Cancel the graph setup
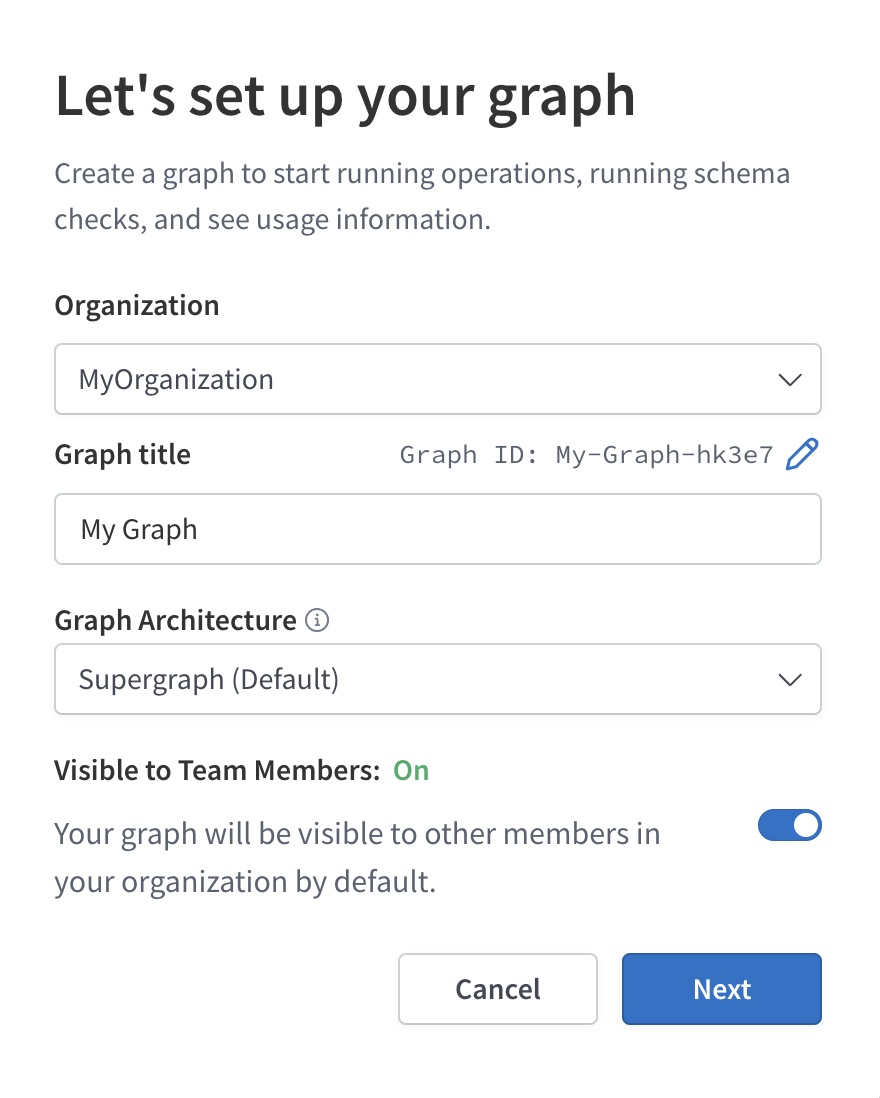 click(497, 989)
